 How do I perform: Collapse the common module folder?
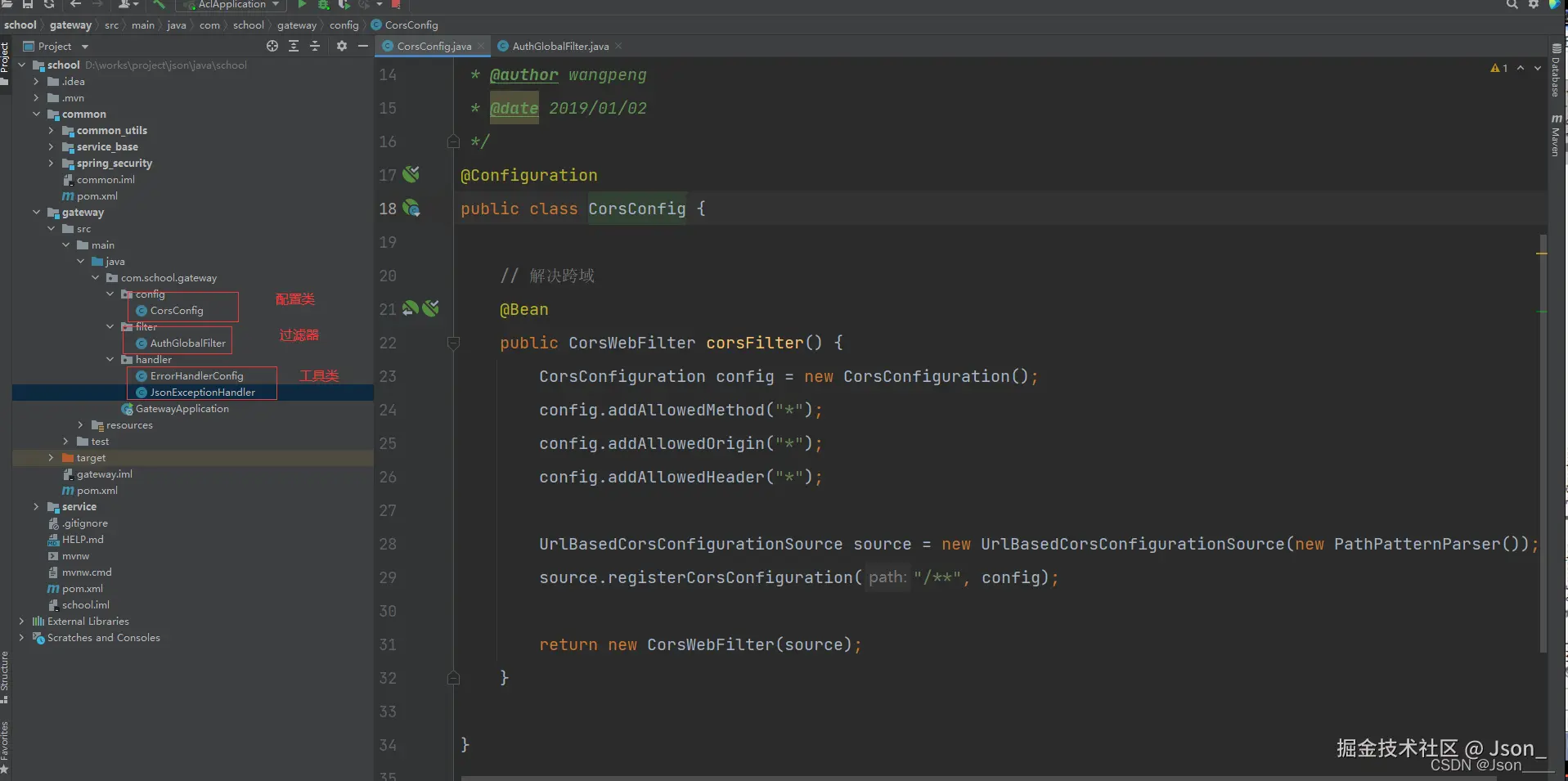pyautogui.click(x=36, y=114)
